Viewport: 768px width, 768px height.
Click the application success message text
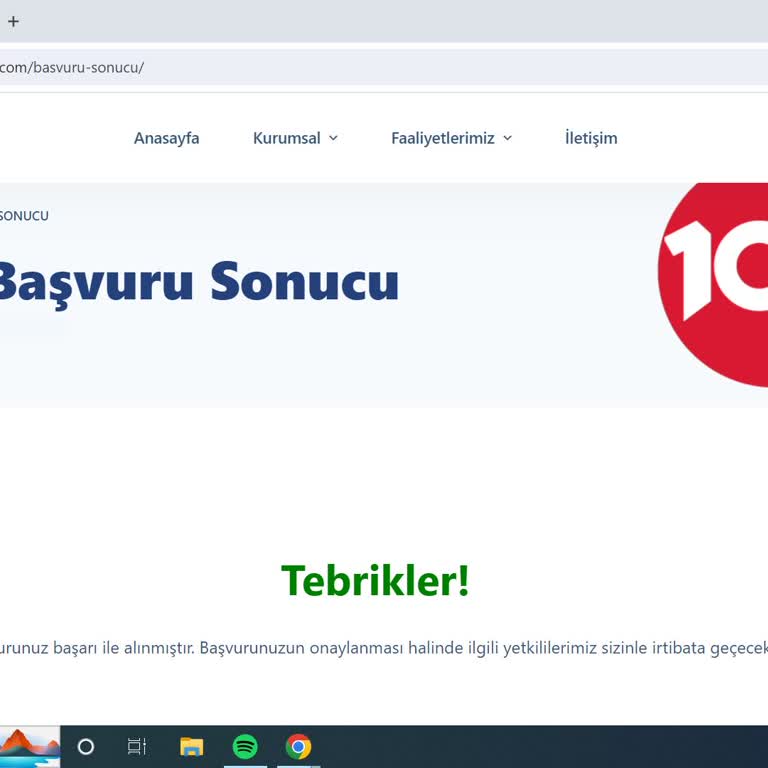click(x=384, y=648)
